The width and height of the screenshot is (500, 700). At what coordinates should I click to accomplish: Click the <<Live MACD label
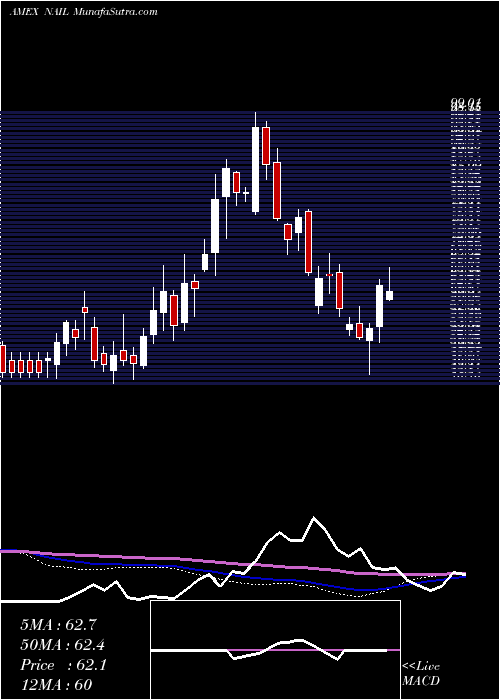click(x=421, y=673)
